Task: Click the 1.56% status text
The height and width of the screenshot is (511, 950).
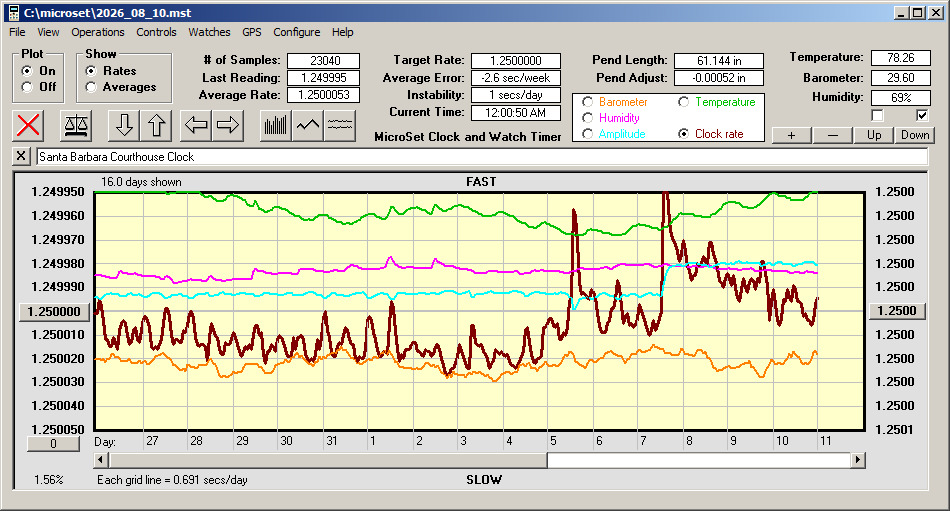Action: [48, 480]
